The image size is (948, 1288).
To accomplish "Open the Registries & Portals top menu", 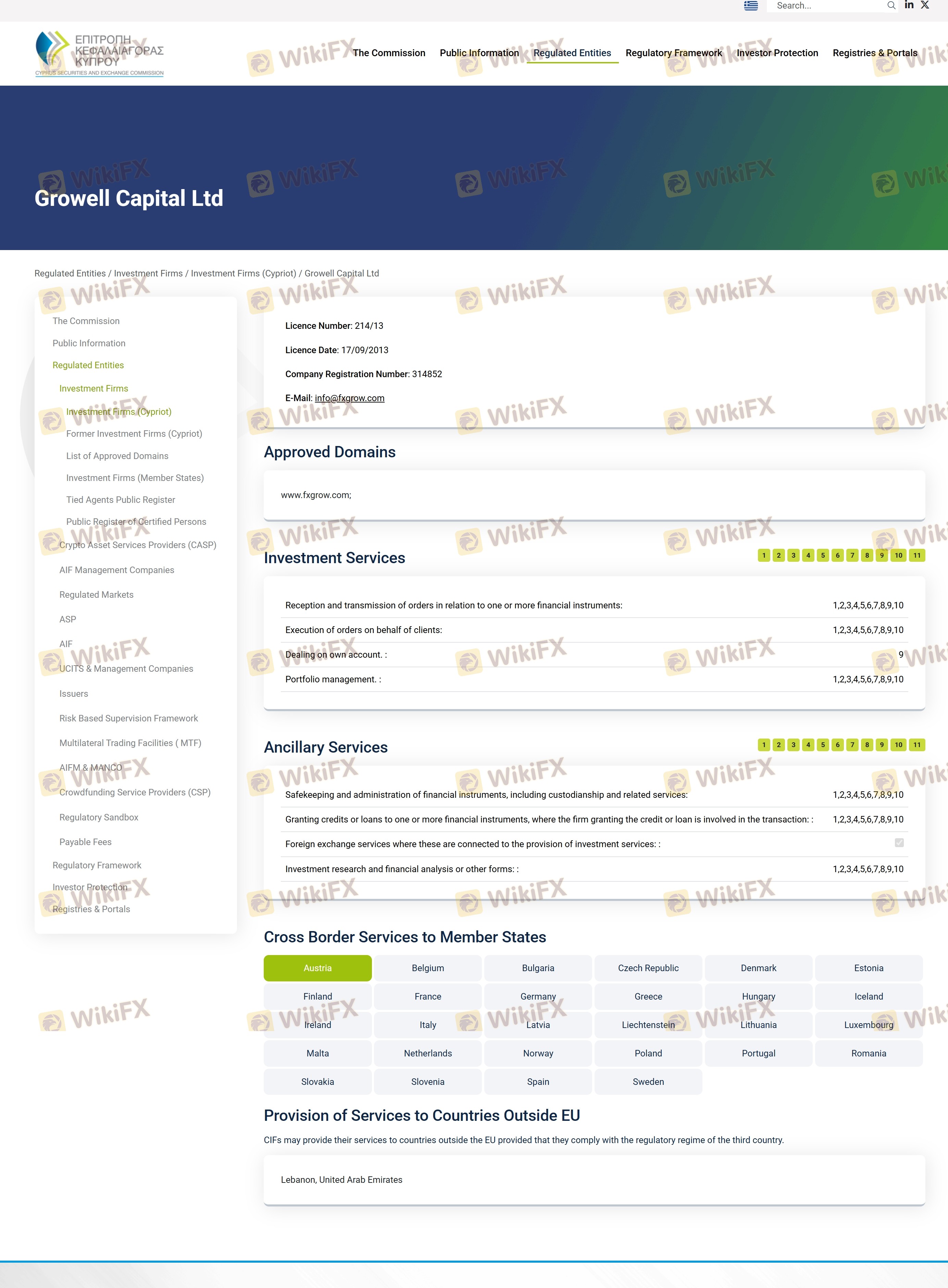I will tap(875, 53).
